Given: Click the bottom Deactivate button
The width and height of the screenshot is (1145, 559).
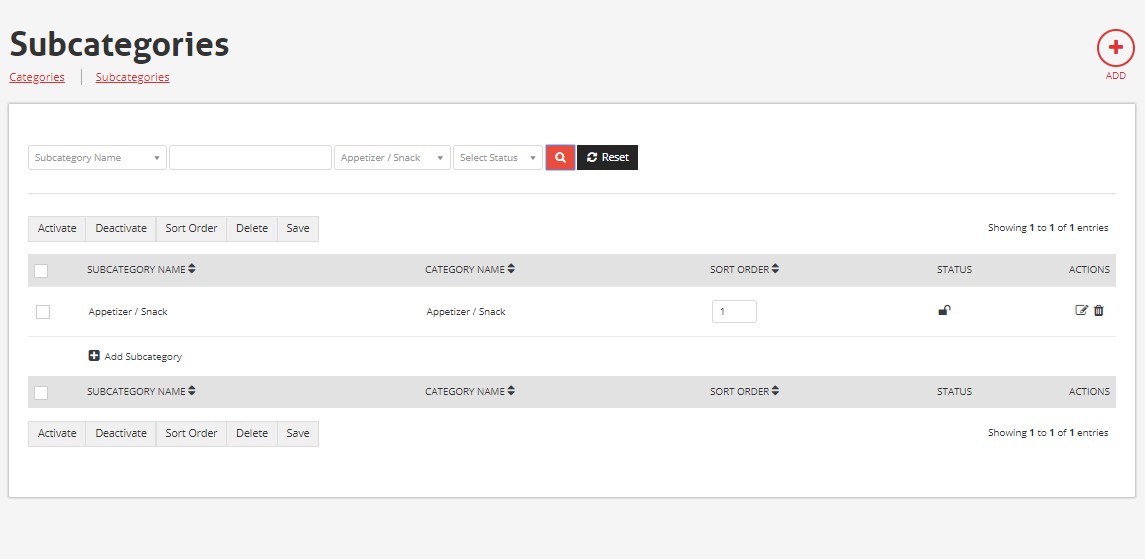Looking at the screenshot, I should coord(121,433).
